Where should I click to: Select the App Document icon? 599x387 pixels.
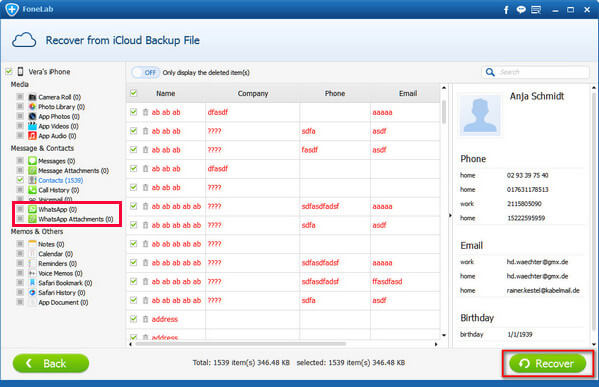pos(32,302)
